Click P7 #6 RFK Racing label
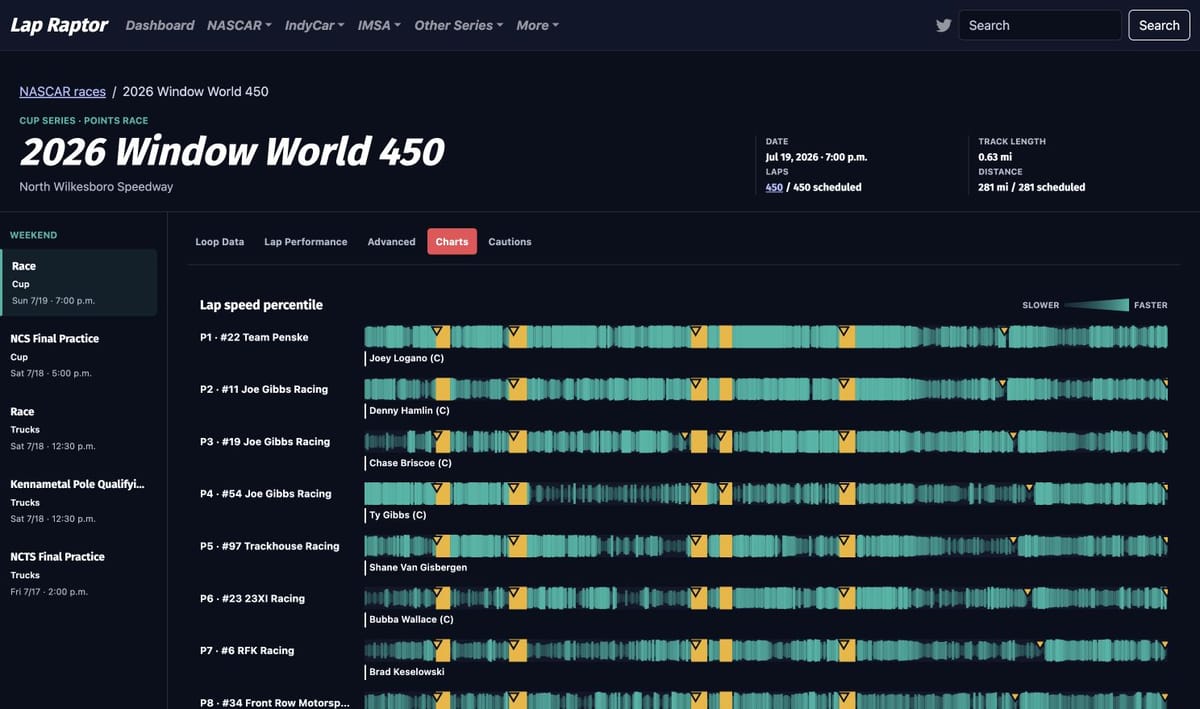 (x=247, y=650)
